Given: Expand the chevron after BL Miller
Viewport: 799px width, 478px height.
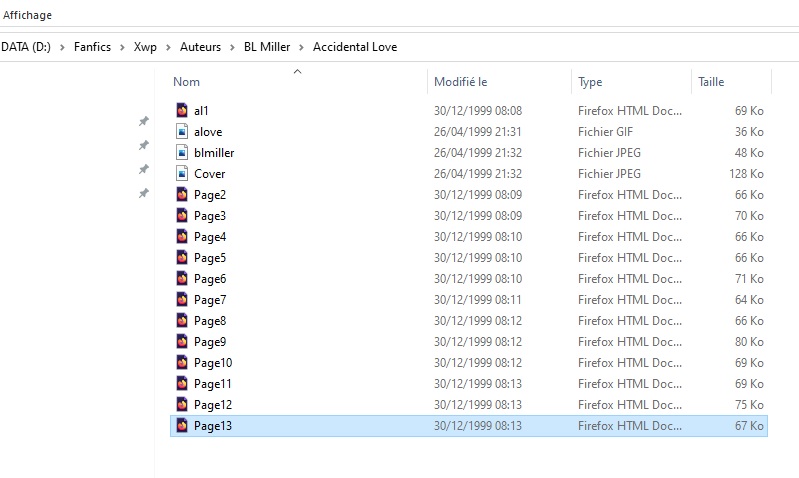Looking at the screenshot, I should tap(302, 47).
